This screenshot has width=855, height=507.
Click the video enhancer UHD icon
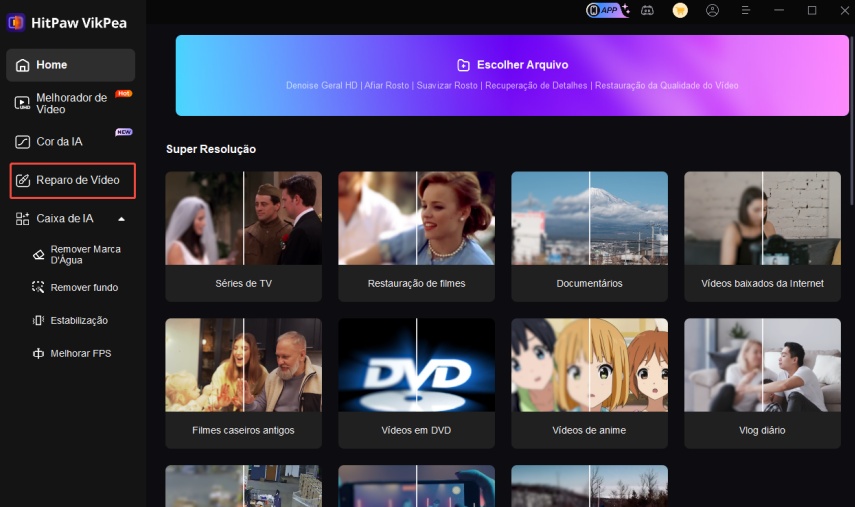point(22,103)
